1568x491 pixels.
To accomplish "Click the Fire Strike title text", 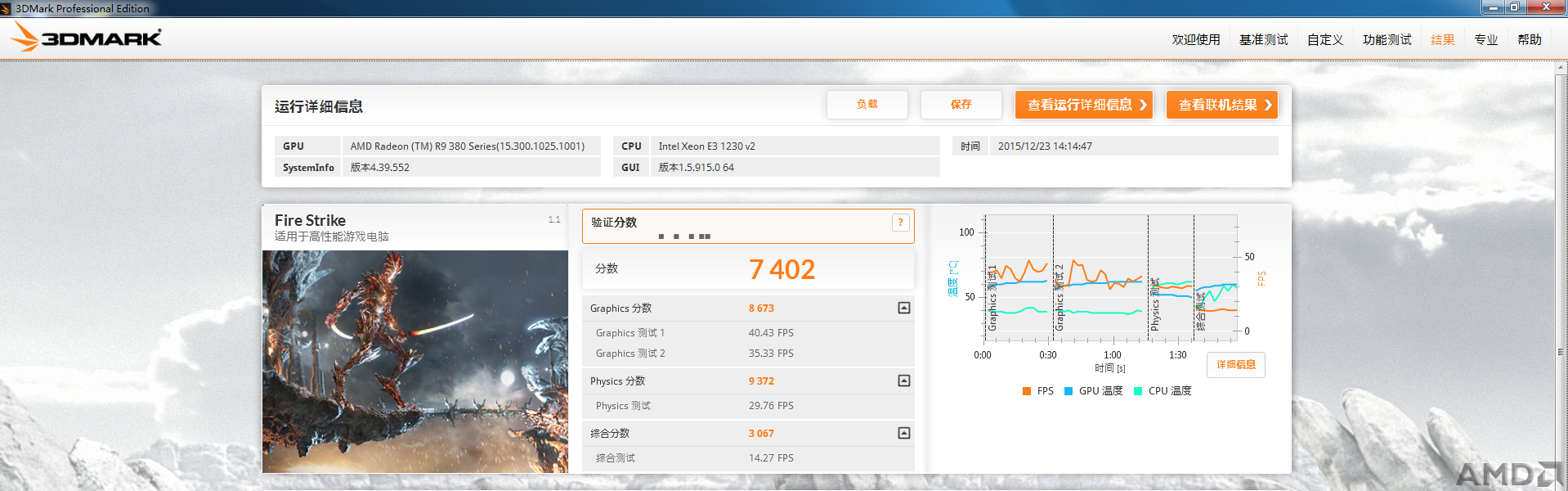I will [310, 220].
